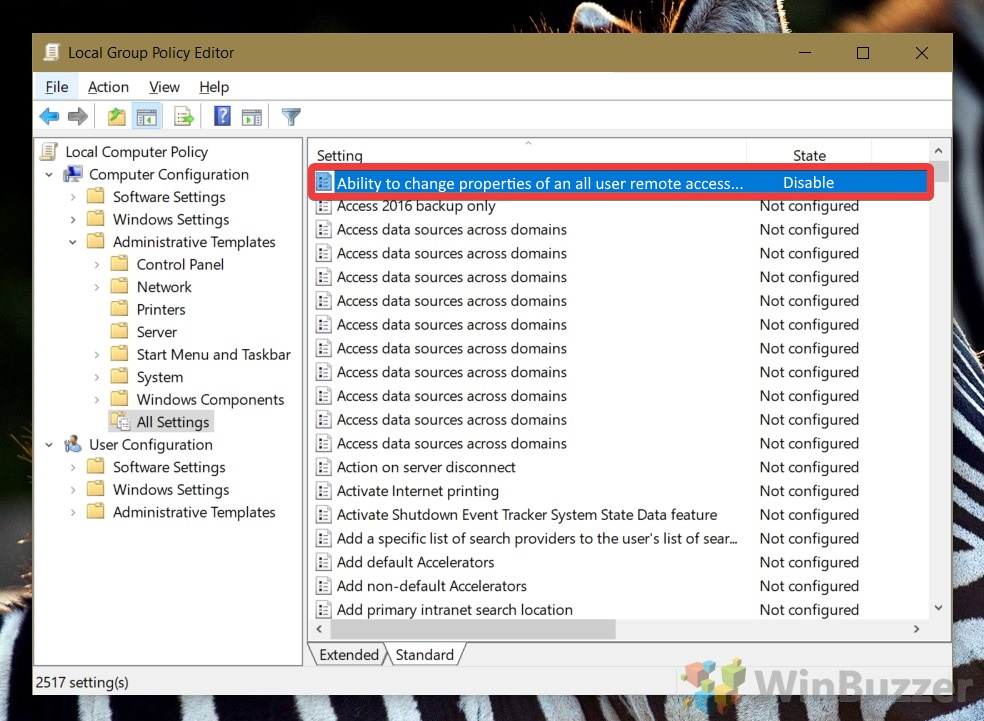The height and width of the screenshot is (721, 984).
Task: Click the policy icon beside Add default Accelerators
Action: 323,562
